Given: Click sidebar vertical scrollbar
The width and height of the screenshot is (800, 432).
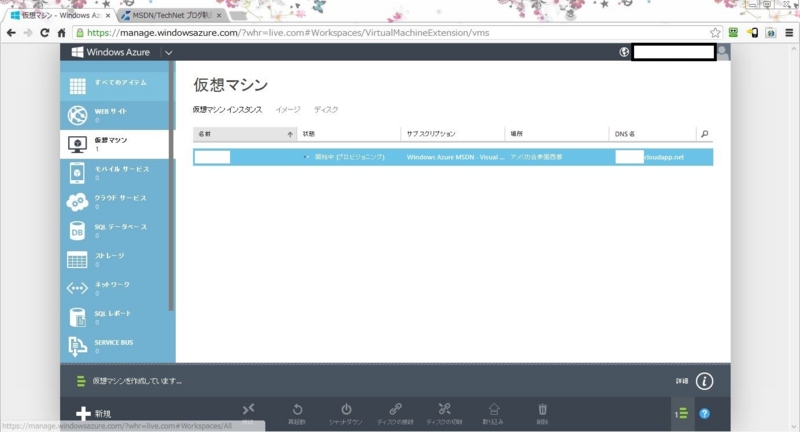Looking at the screenshot, I should point(171,186).
